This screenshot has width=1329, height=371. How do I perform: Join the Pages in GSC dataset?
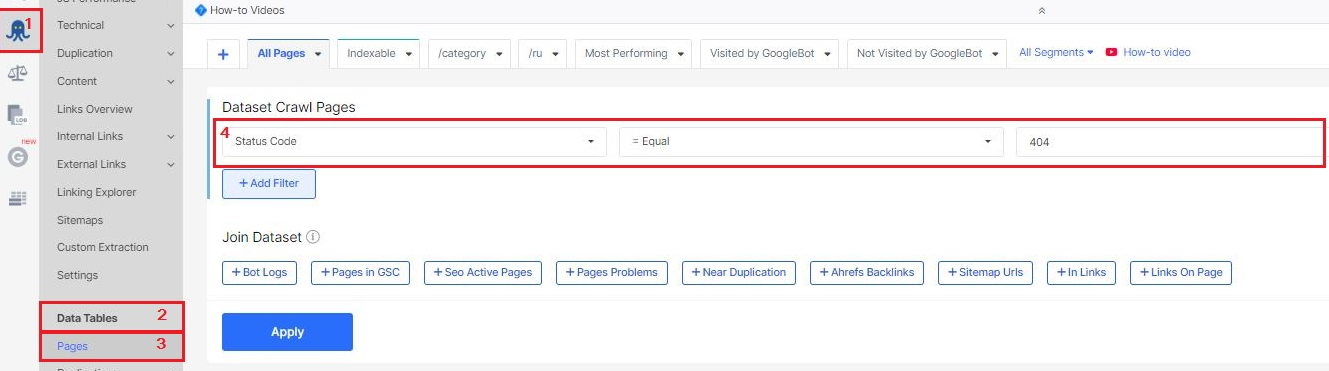click(x=361, y=272)
